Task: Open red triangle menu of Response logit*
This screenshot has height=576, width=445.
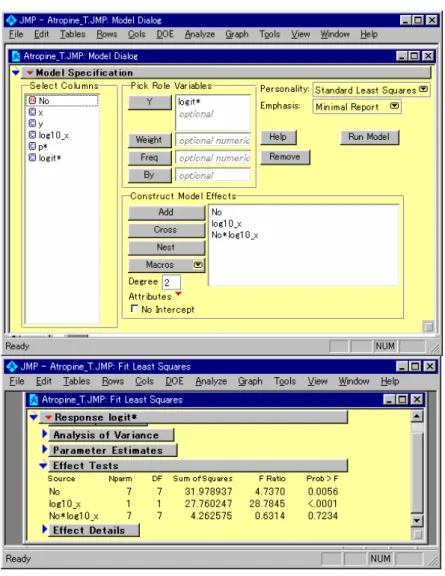Action: (48, 417)
